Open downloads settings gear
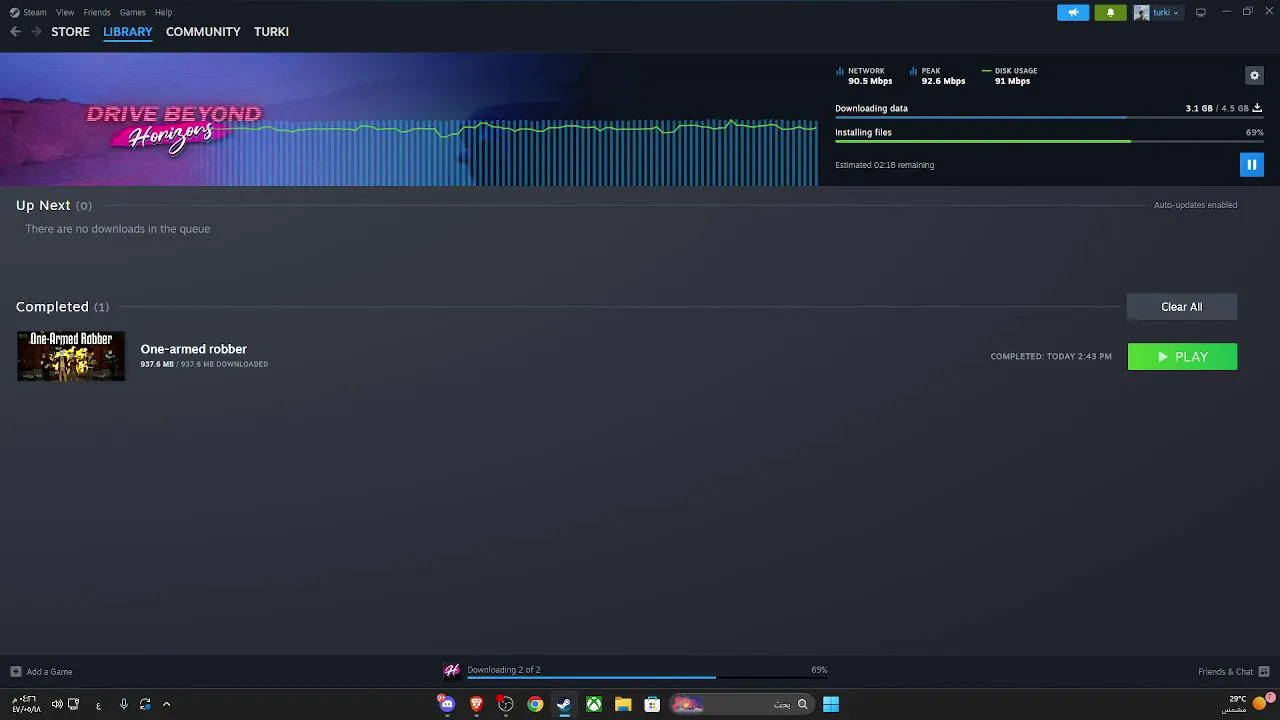The width and height of the screenshot is (1280, 720). pos(1254,75)
